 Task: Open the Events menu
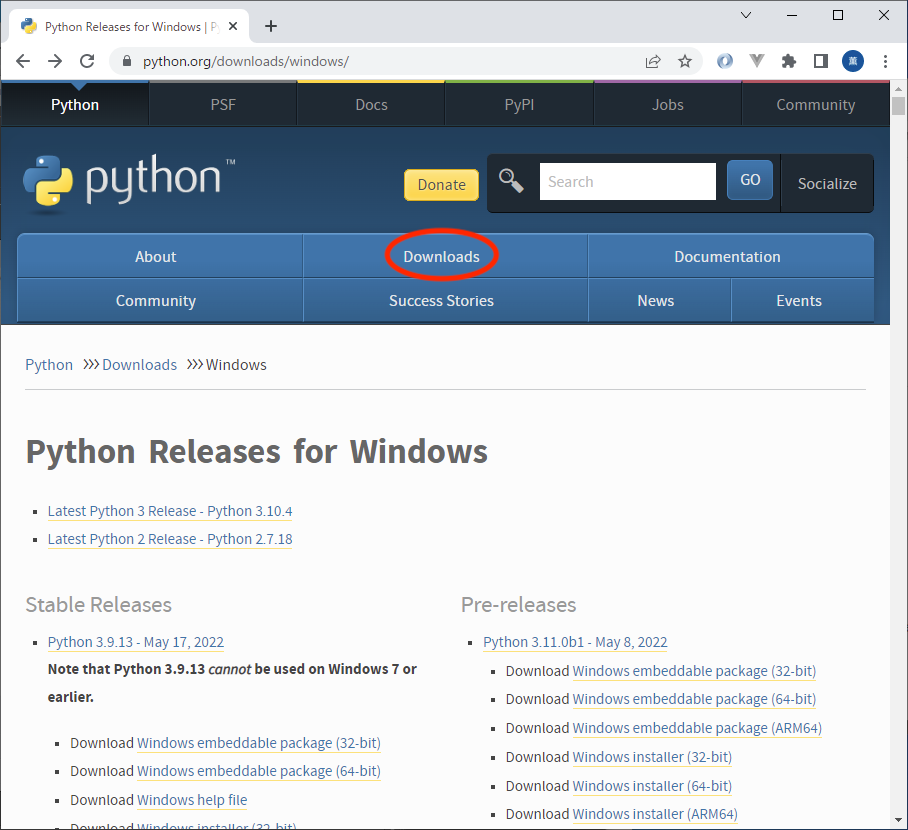pos(802,301)
